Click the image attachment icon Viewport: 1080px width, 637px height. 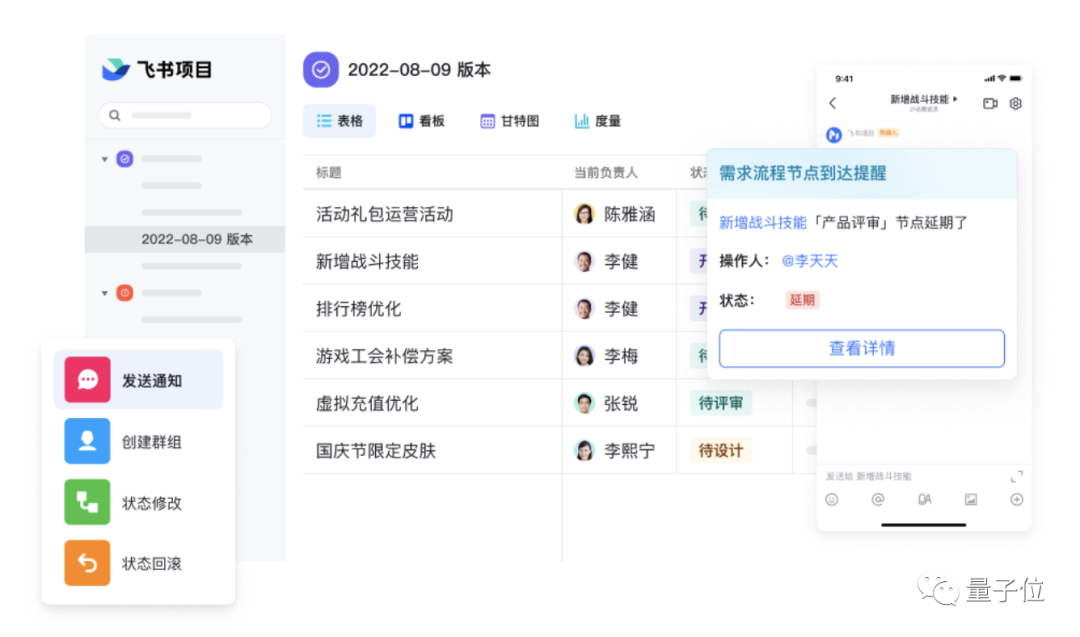pos(971,500)
